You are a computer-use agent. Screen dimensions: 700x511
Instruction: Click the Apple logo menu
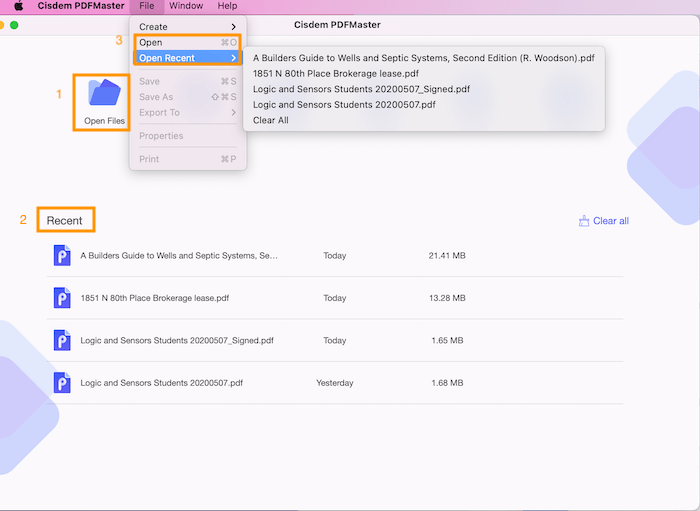18,6
